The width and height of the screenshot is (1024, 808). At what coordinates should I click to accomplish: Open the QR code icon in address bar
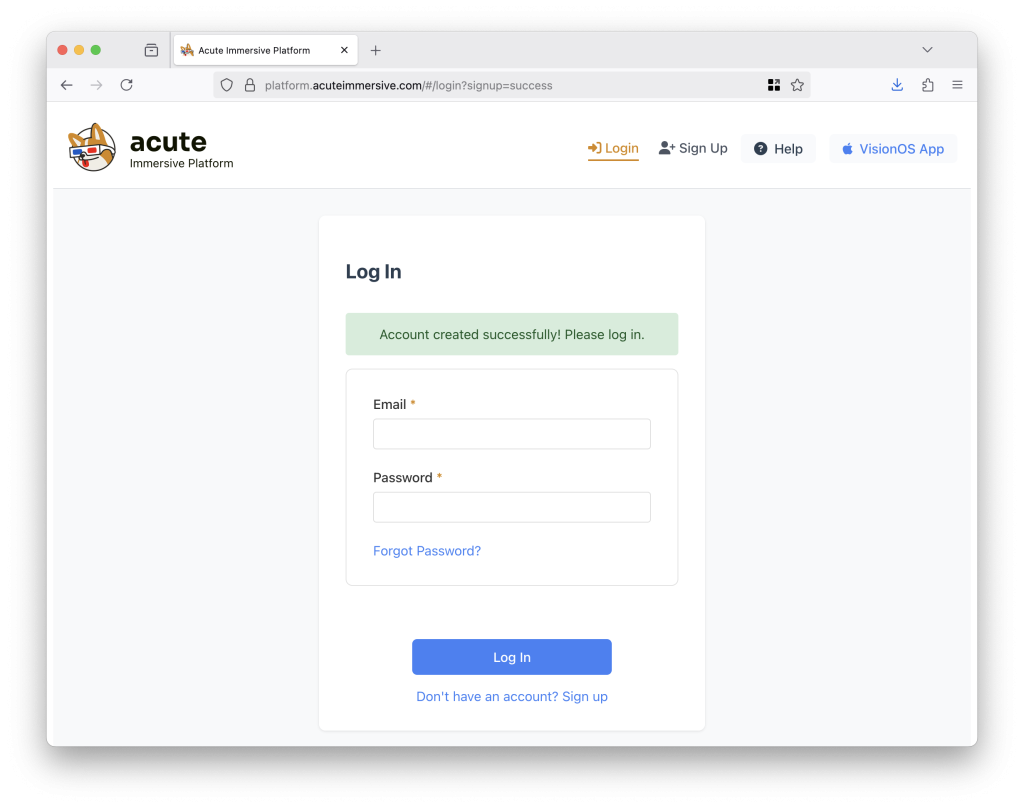(774, 85)
